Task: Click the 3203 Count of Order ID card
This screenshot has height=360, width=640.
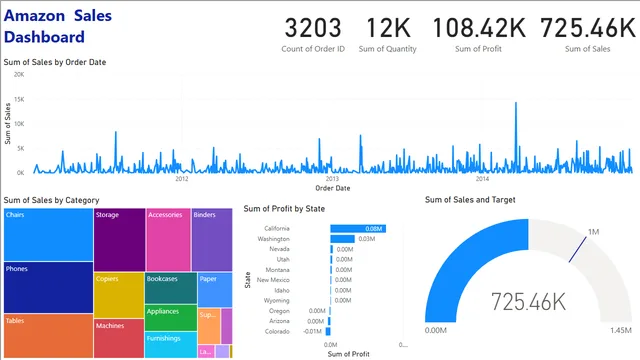Action: point(313,35)
